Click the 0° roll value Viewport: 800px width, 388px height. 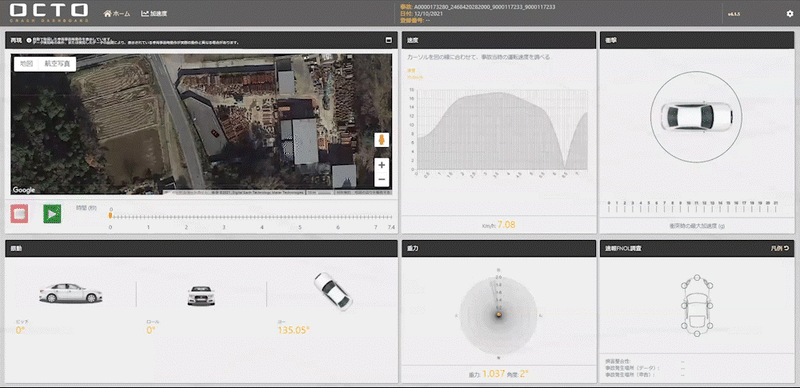(151, 330)
